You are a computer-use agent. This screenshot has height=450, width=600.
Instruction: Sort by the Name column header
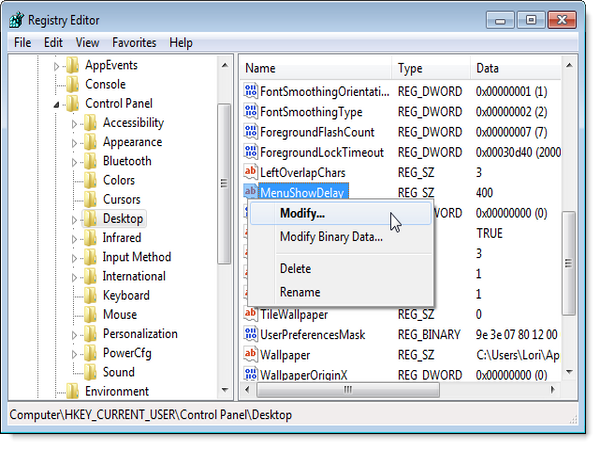coord(314,68)
